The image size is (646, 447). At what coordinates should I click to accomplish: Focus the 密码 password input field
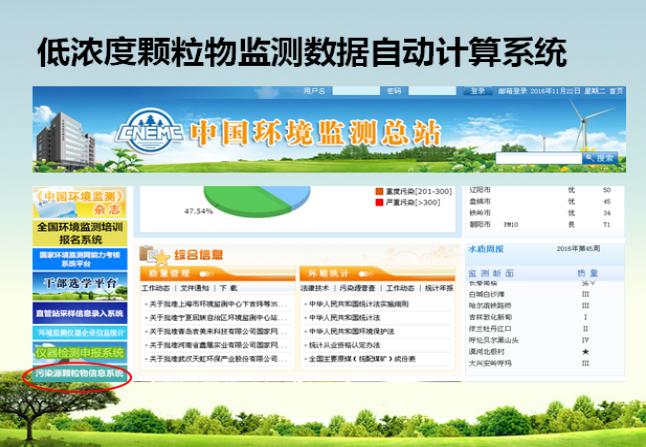[x=432, y=91]
